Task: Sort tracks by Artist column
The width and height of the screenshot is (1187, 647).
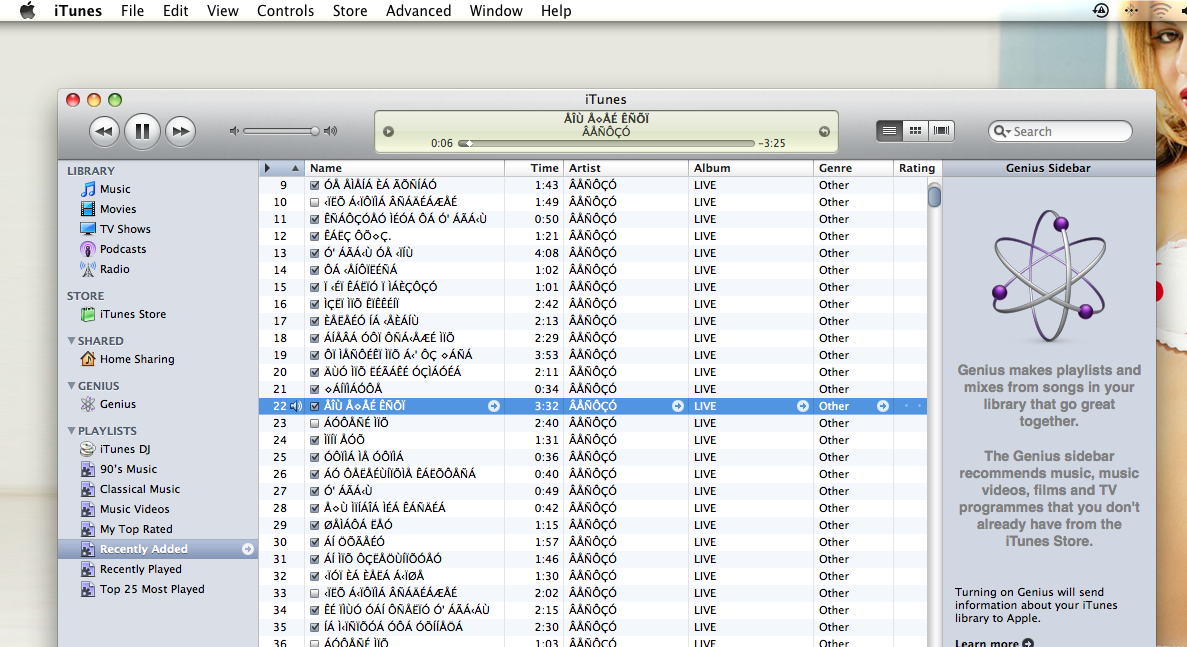Action: (626, 168)
